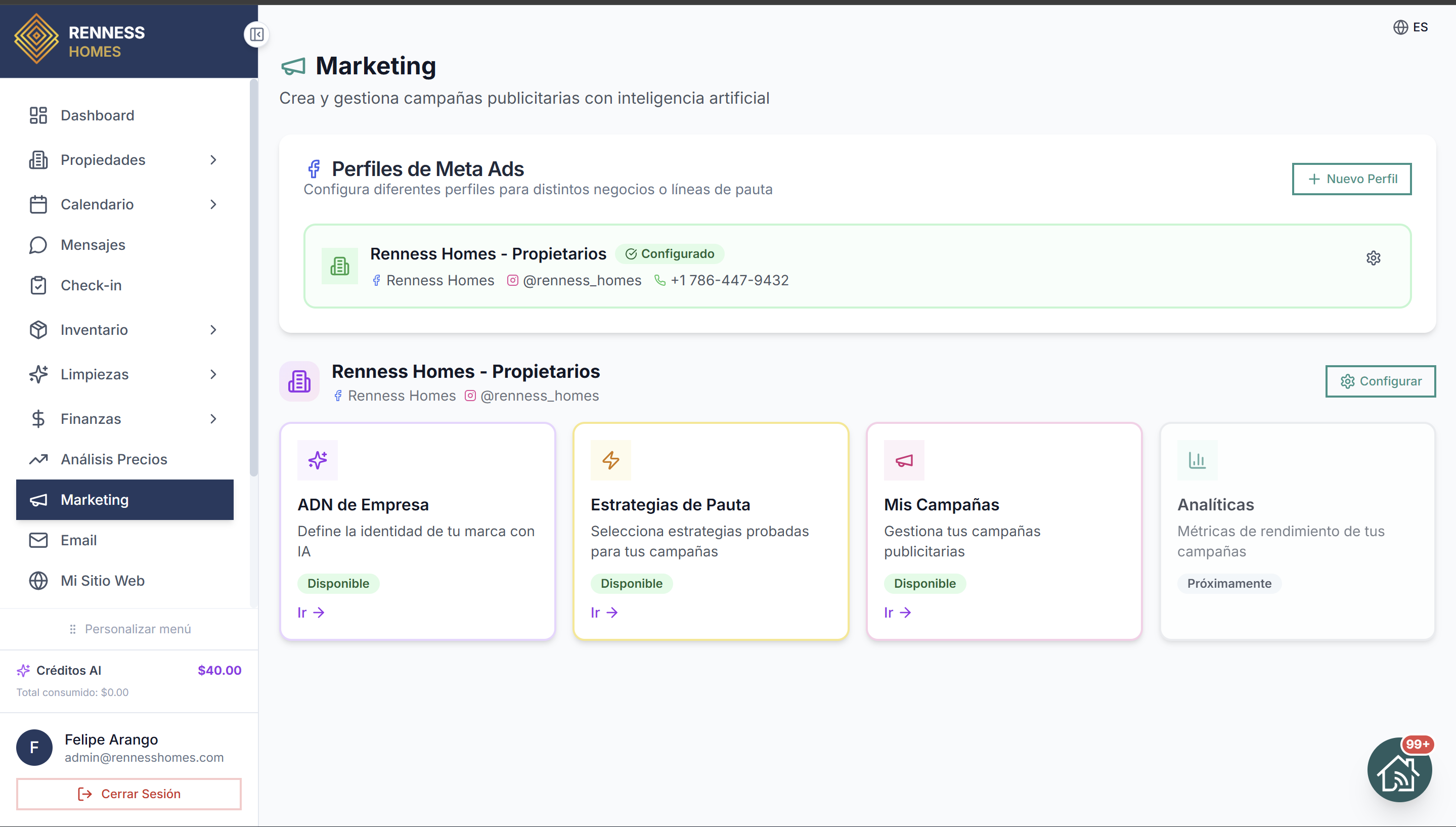Screen dimensions: 1456x827
Task: Open the Check-in section
Action: point(91,285)
